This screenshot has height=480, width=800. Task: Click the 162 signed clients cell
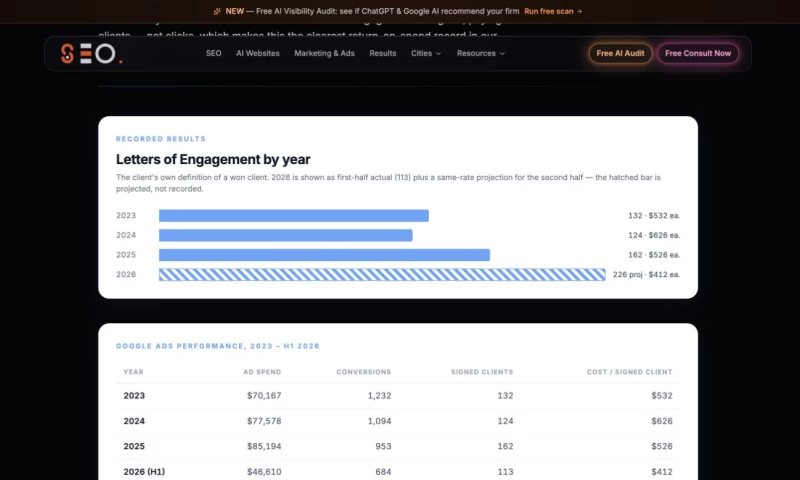(506, 446)
